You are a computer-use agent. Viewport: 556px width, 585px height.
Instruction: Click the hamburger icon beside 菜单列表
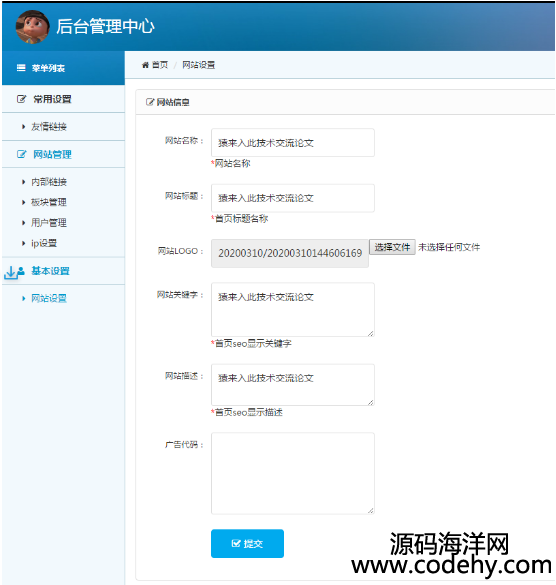coord(21,68)
